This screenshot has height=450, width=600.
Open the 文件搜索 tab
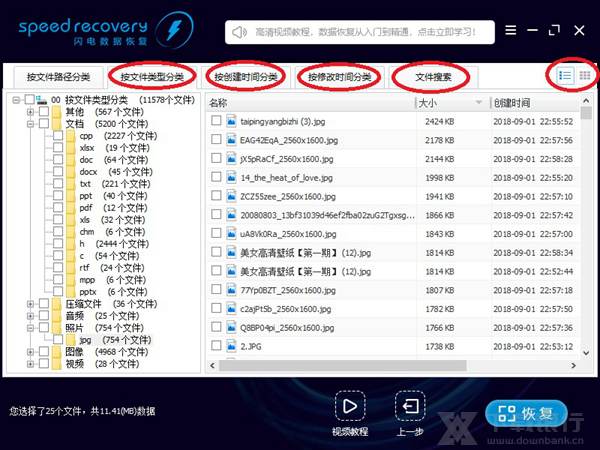pyautogui.click(x=435, y=76)
